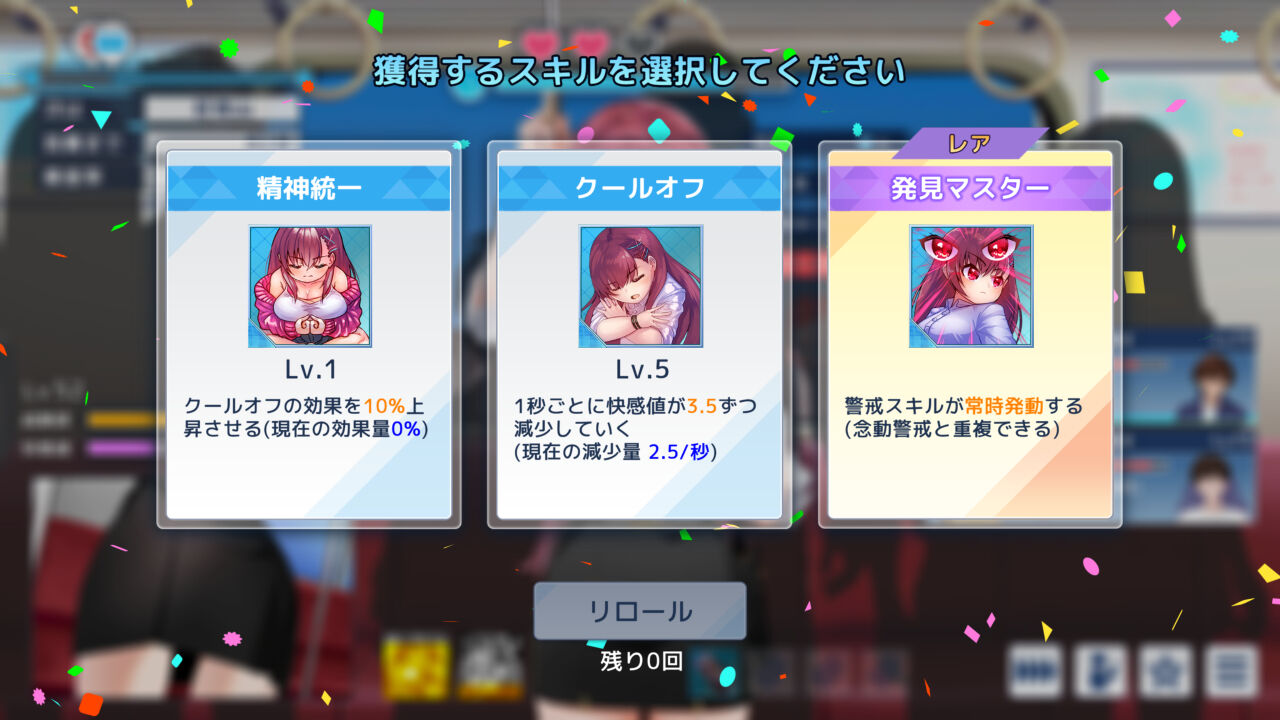Click the 精神統一 blue title banner
Screen dimensions: 1280x720
tap(309, 188)
